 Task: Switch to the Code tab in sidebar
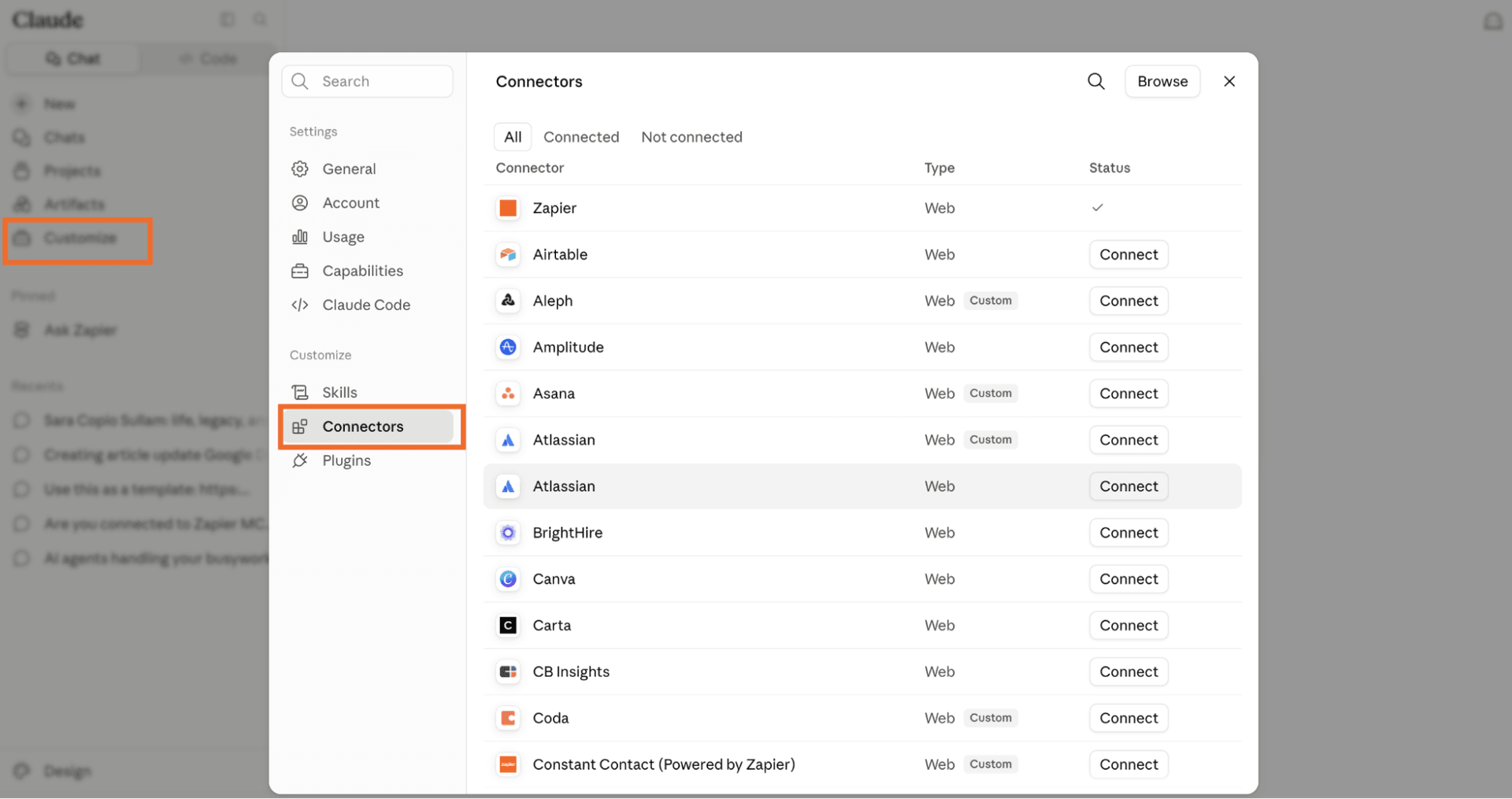pyautogui.click(x=208, y=59)
